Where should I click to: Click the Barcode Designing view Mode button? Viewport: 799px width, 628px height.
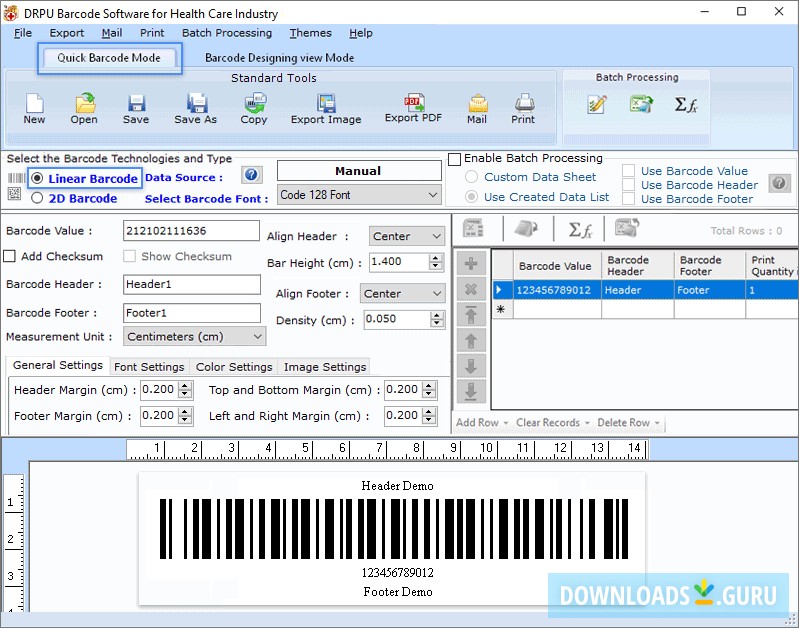(279, 58)
